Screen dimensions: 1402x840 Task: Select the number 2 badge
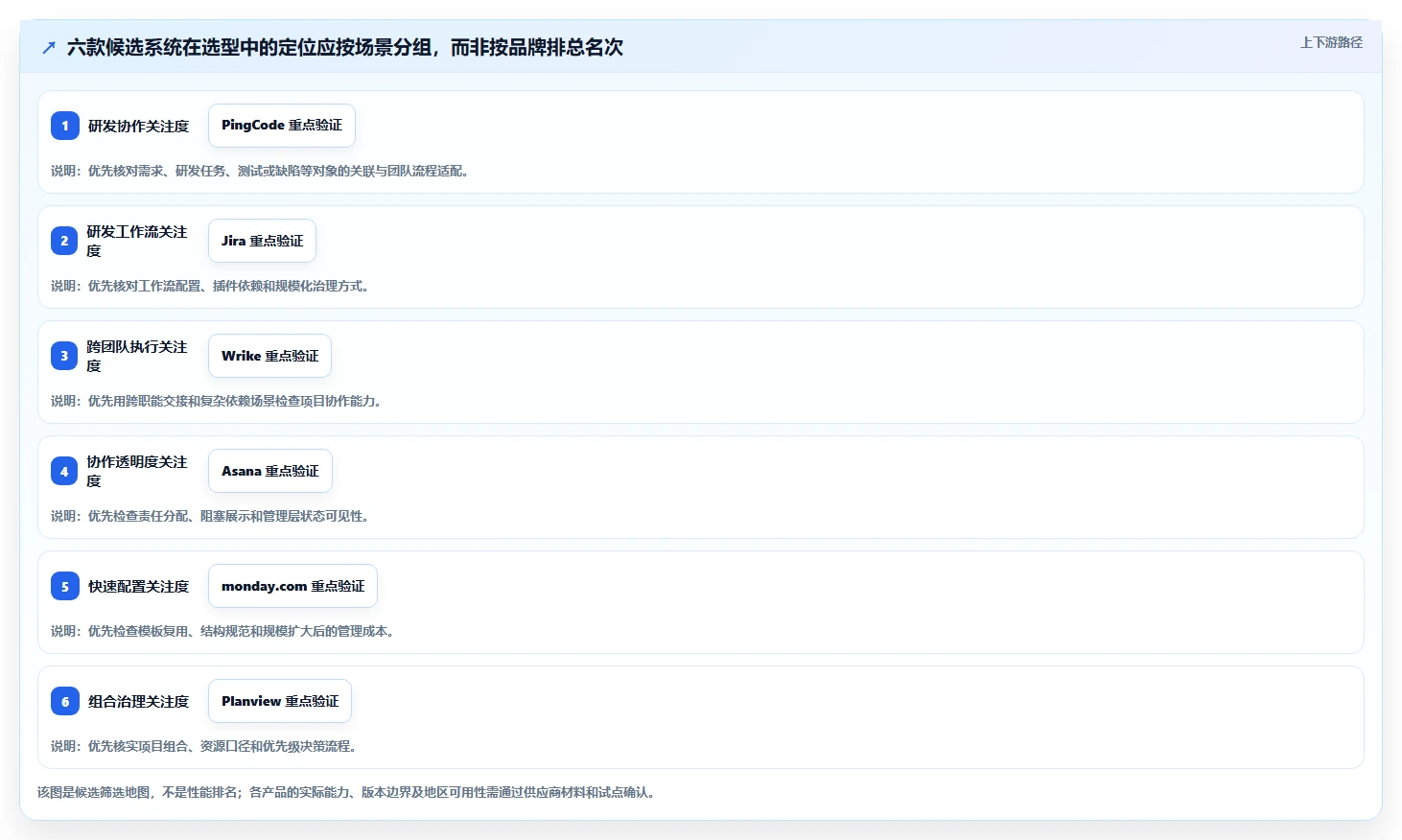[x=64, y=241]
